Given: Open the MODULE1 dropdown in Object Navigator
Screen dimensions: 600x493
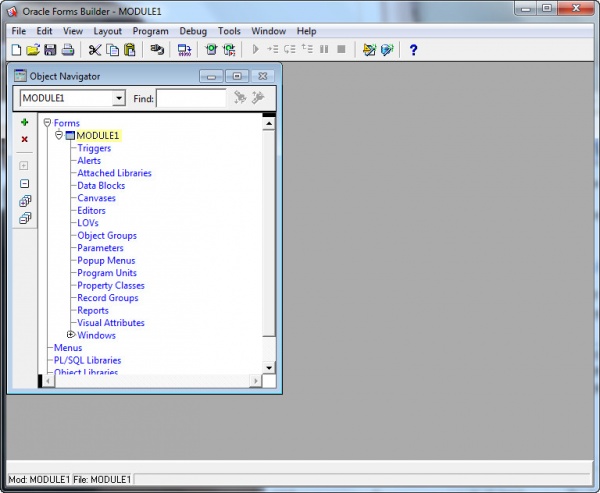Looking at the screenshot, I should tap(119, 98).
